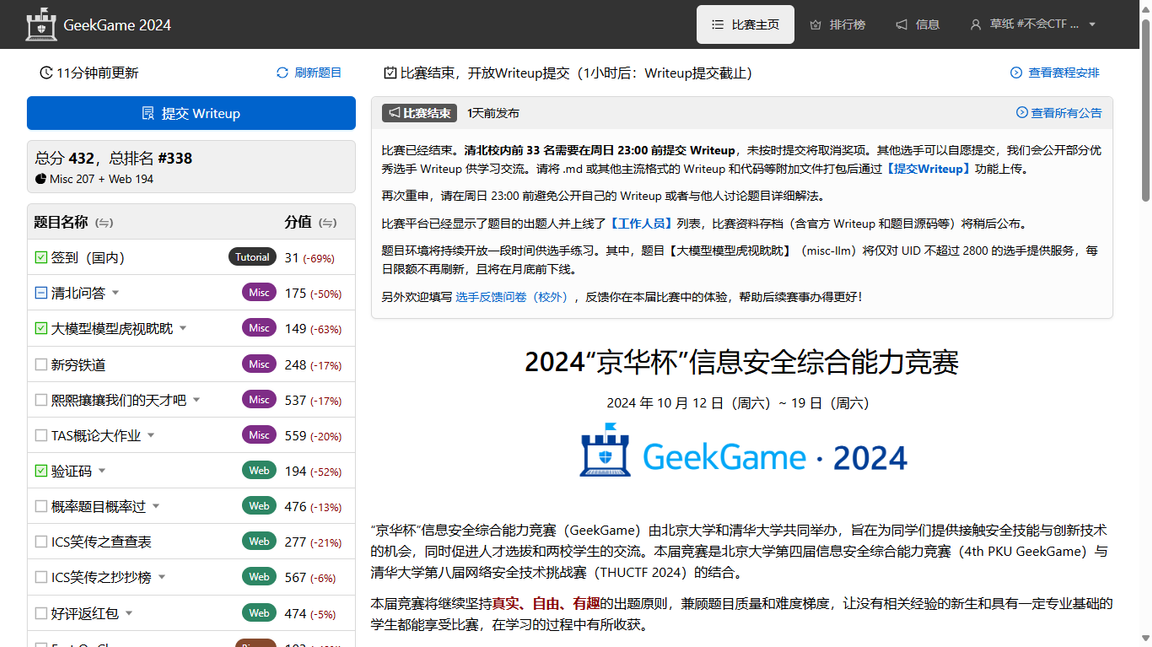Toggle the checkbox for 熙熙攘攘我们的天才吧

click(x=41, y=400)
